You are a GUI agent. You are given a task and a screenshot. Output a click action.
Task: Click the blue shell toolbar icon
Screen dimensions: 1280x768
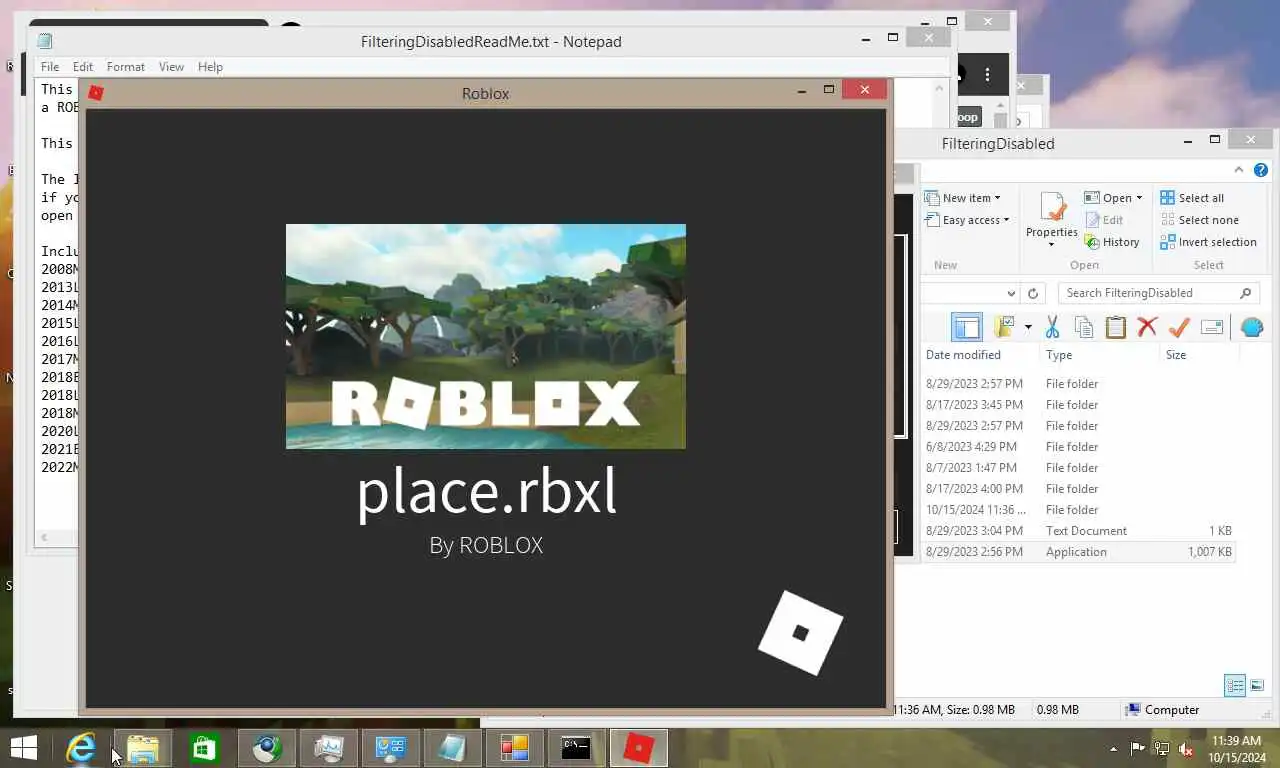pos(1251,327)
